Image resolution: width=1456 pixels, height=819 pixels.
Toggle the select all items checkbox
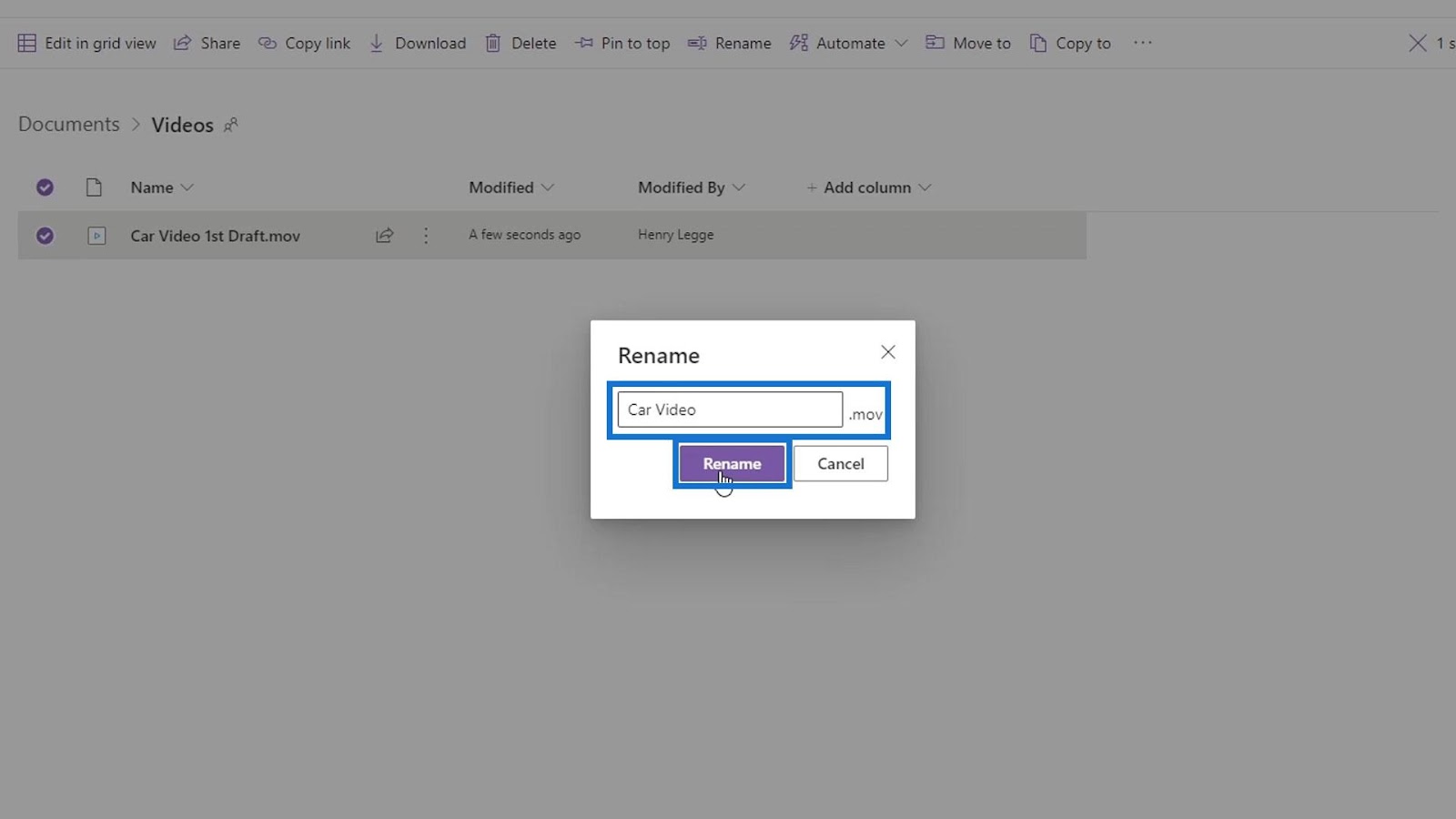coord(45,187)
